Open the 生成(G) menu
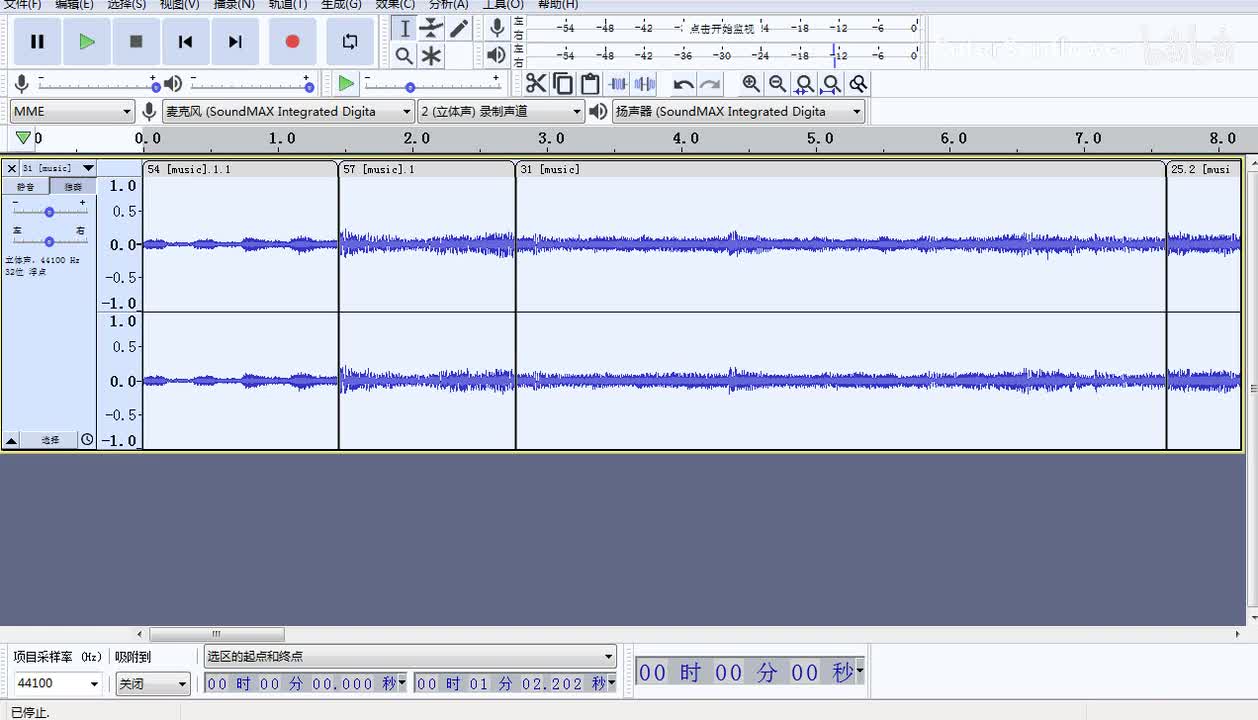This screenshot has width=1258, height=720. [x=341, y=4]
